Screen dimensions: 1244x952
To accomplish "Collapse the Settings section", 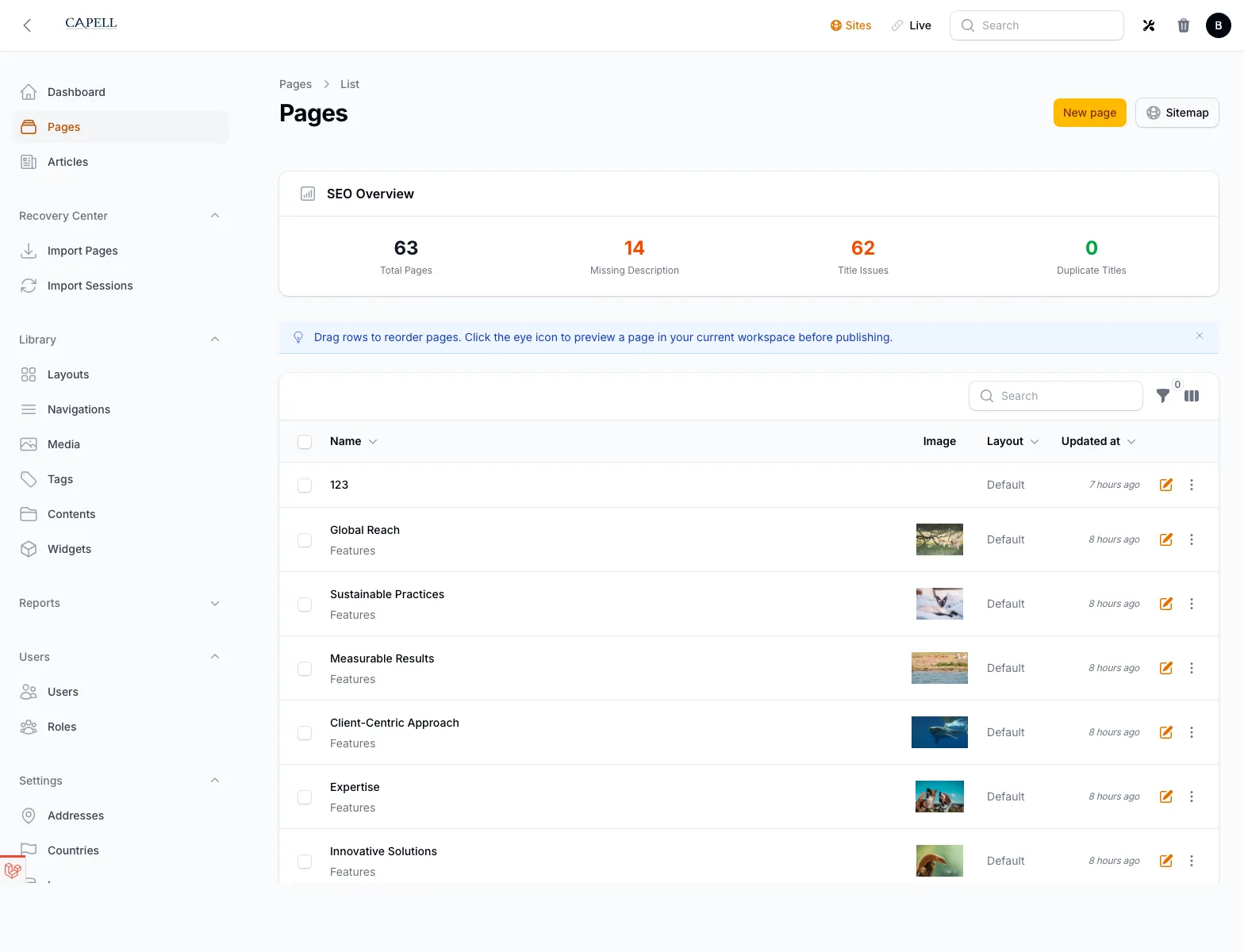I will point(215,781).
